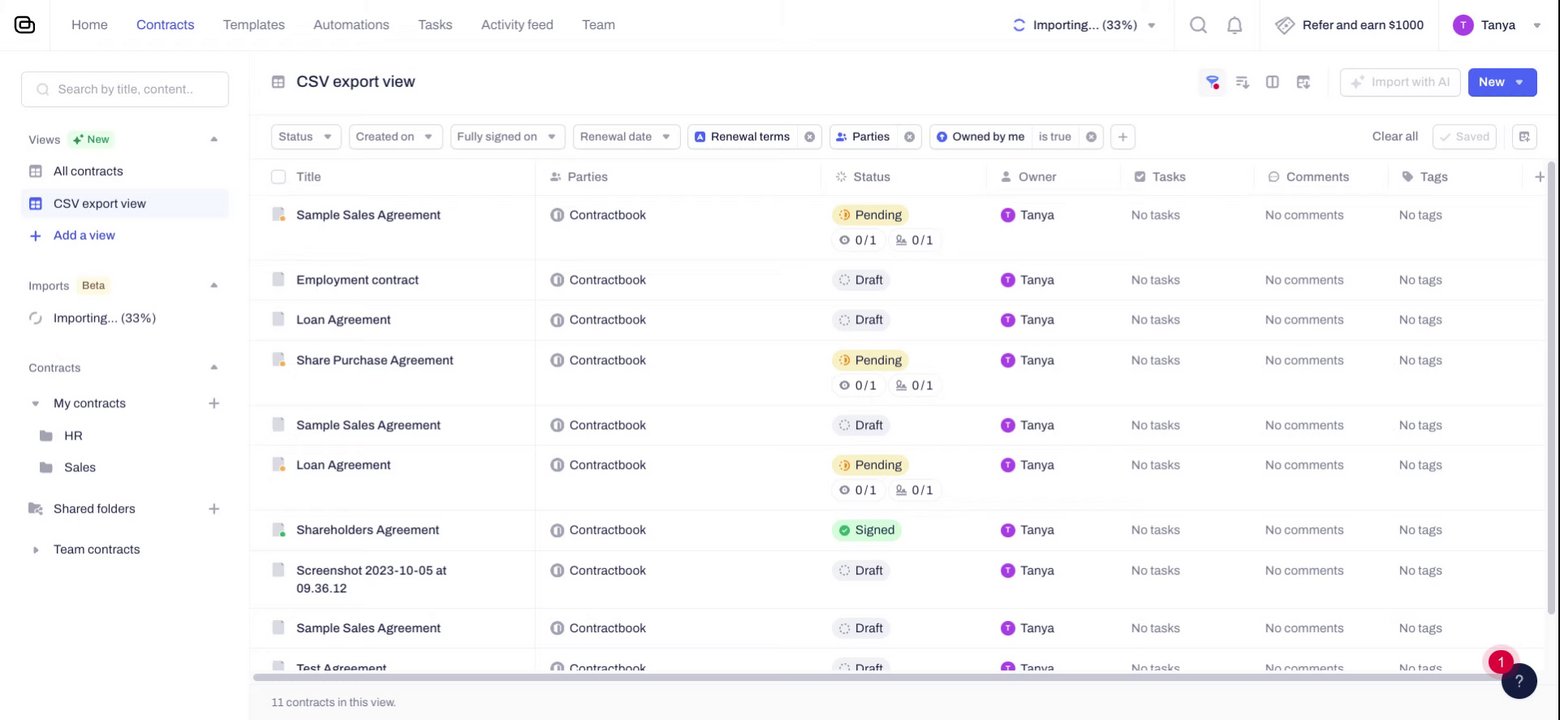Remove the Renewal terms filter
This screenshot has height=720, width=1560.
[810, 137]
